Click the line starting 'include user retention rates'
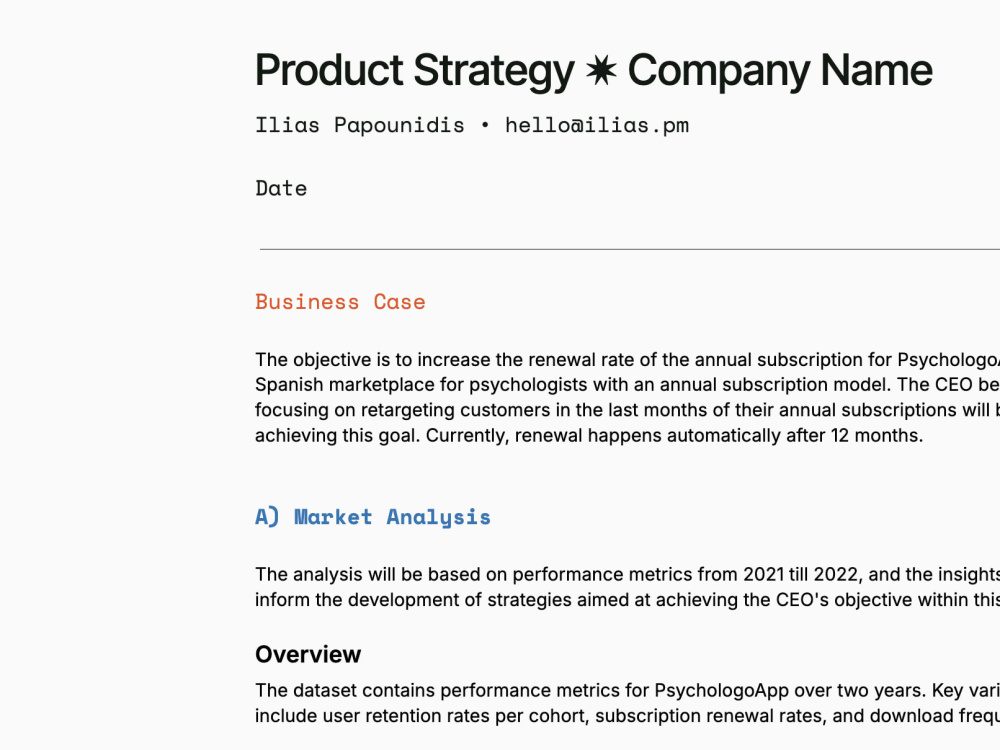The image size is (1000, 750). [x=628, y=716]
